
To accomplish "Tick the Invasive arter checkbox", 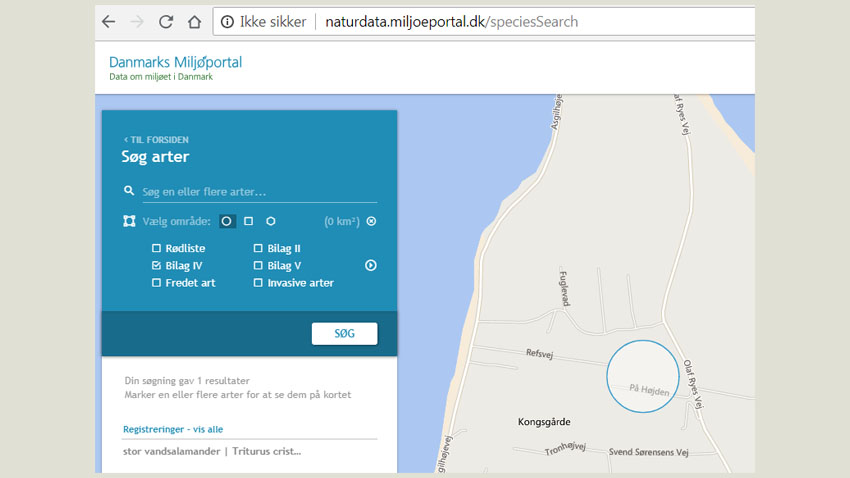I will coord(258,283).
